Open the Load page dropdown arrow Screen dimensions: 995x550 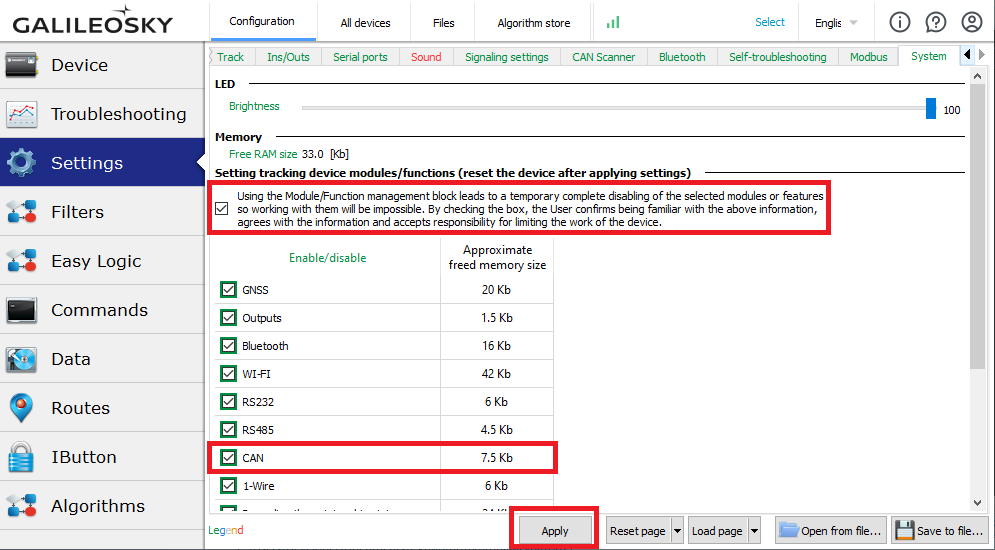[x=754, y=531]
